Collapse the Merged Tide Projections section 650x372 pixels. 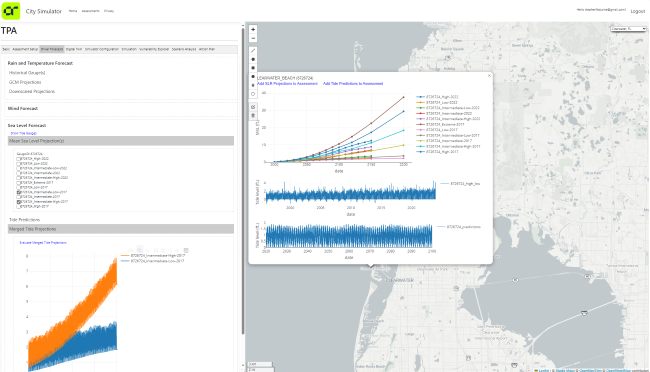[x=121, y=229]
